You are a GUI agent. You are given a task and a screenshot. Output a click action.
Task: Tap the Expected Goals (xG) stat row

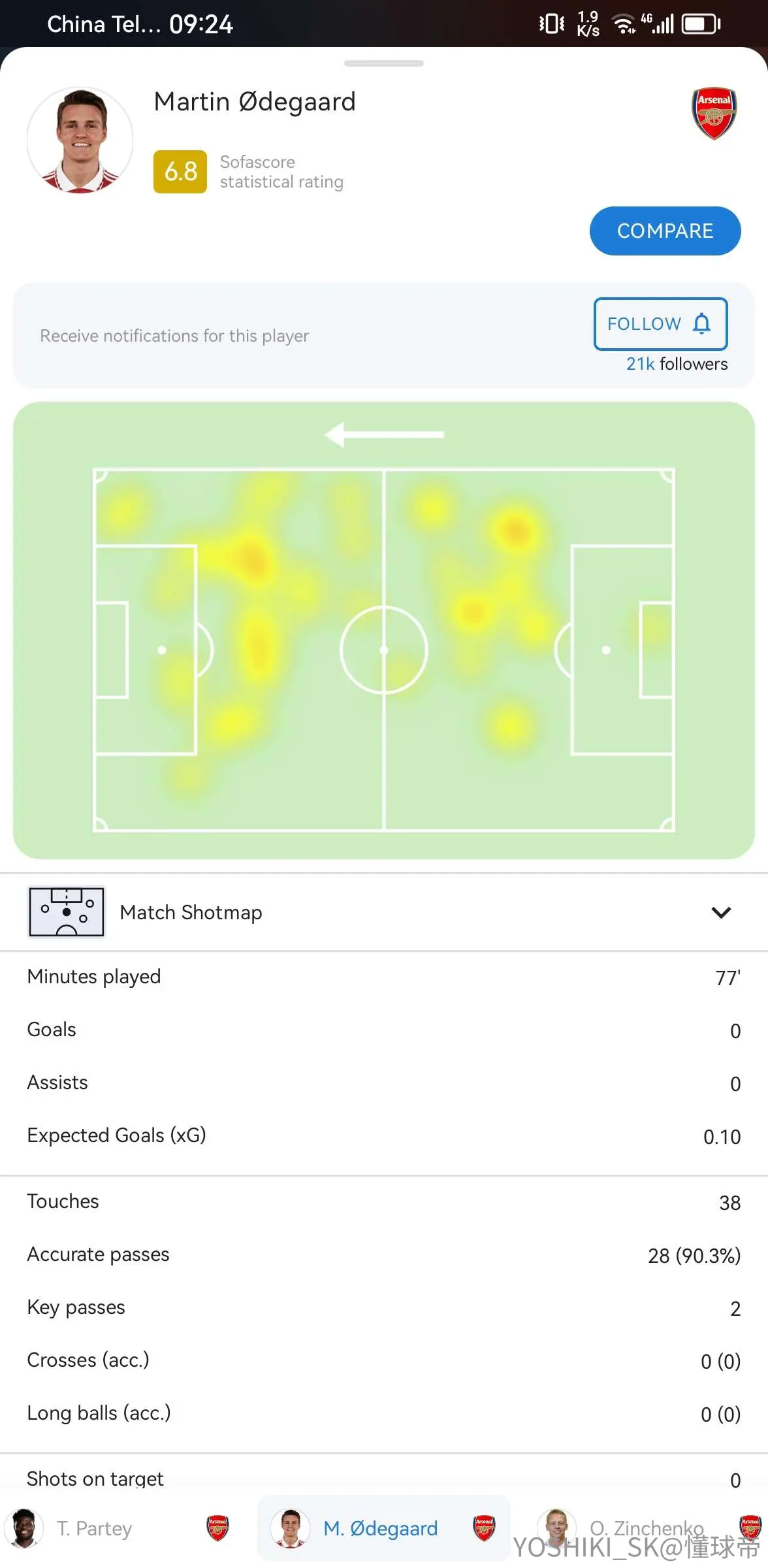click(x=384, y=1136)
